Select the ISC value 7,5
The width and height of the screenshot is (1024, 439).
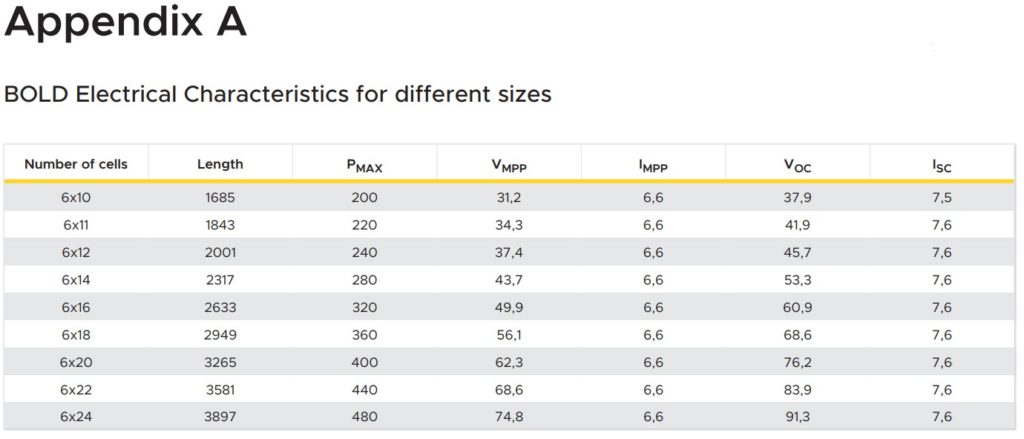click(941, 198)
